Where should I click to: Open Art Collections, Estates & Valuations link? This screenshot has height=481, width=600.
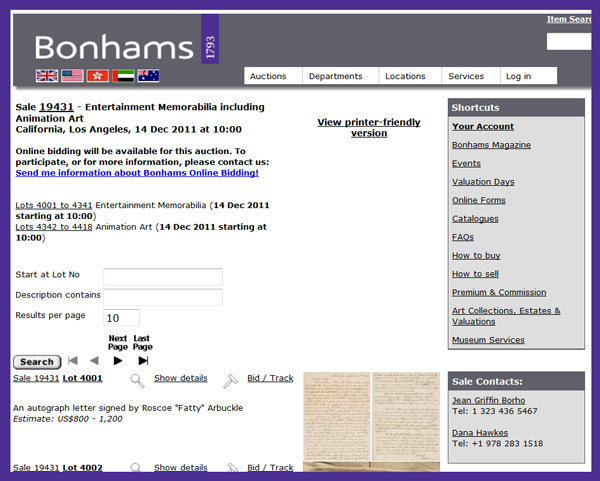tap(506, 316)
